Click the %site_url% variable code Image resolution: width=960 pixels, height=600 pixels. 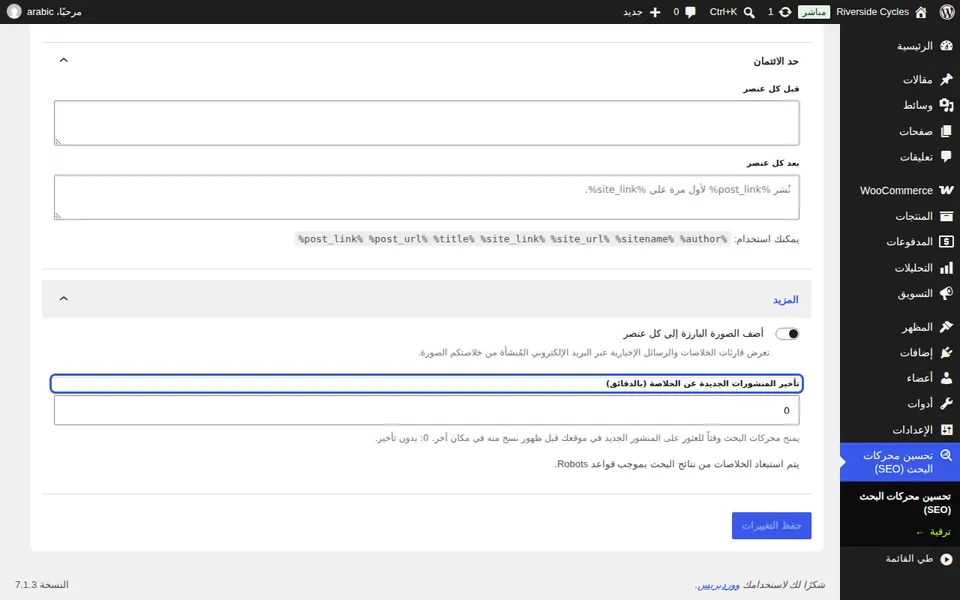coord(580,239)
